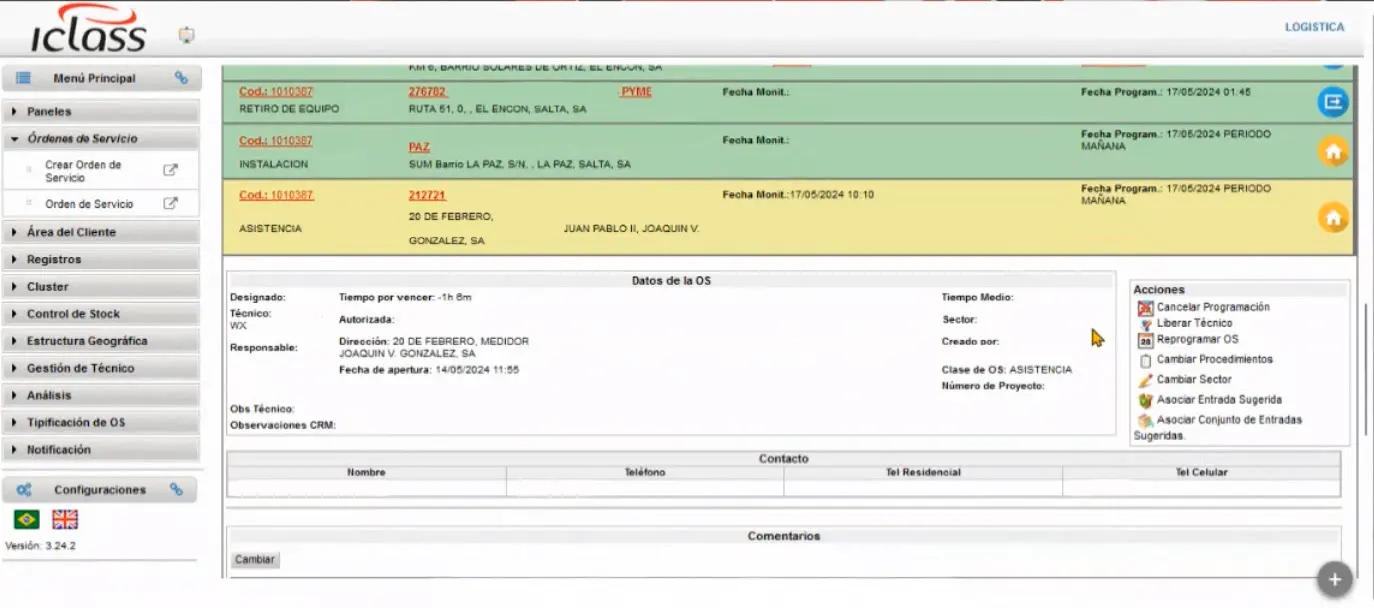The image size is (1374, 608).
Task: Expand the Estructura Geográfica section
Action: (x=101, y=341)
